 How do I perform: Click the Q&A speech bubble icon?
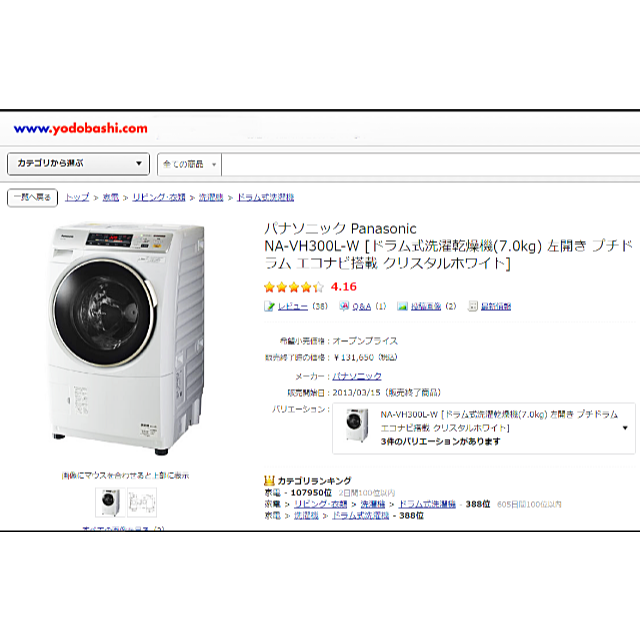[x=344, y=306]
